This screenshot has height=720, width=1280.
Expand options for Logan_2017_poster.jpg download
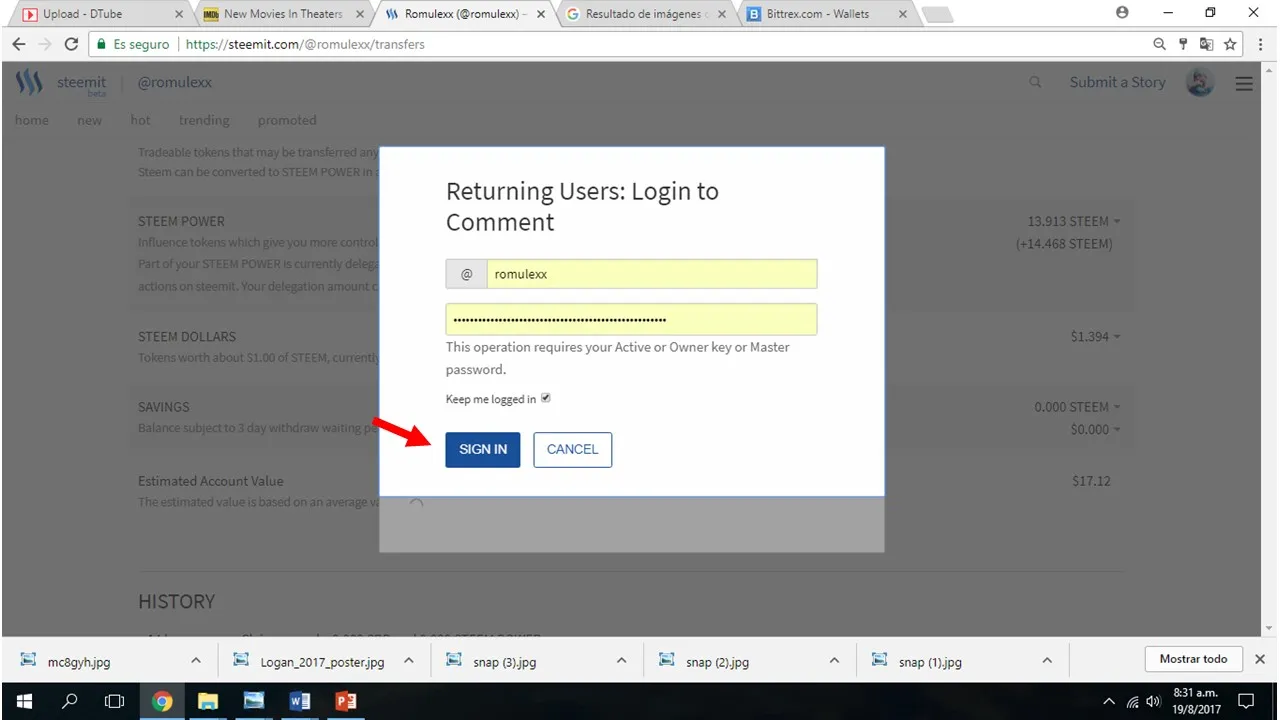[x=409, y=661]
